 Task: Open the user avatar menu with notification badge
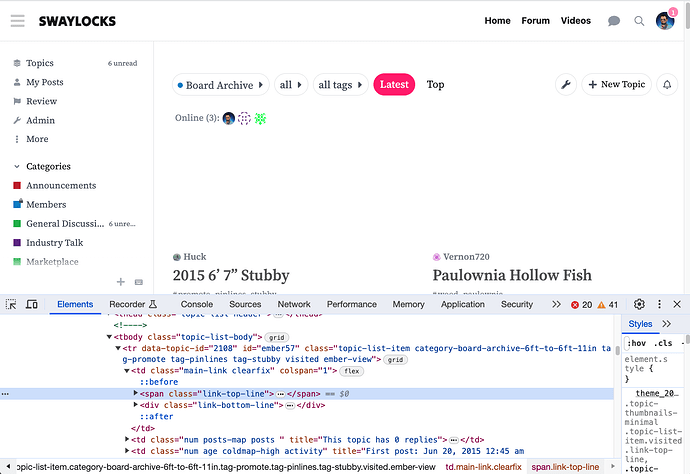tap(665, 21)
